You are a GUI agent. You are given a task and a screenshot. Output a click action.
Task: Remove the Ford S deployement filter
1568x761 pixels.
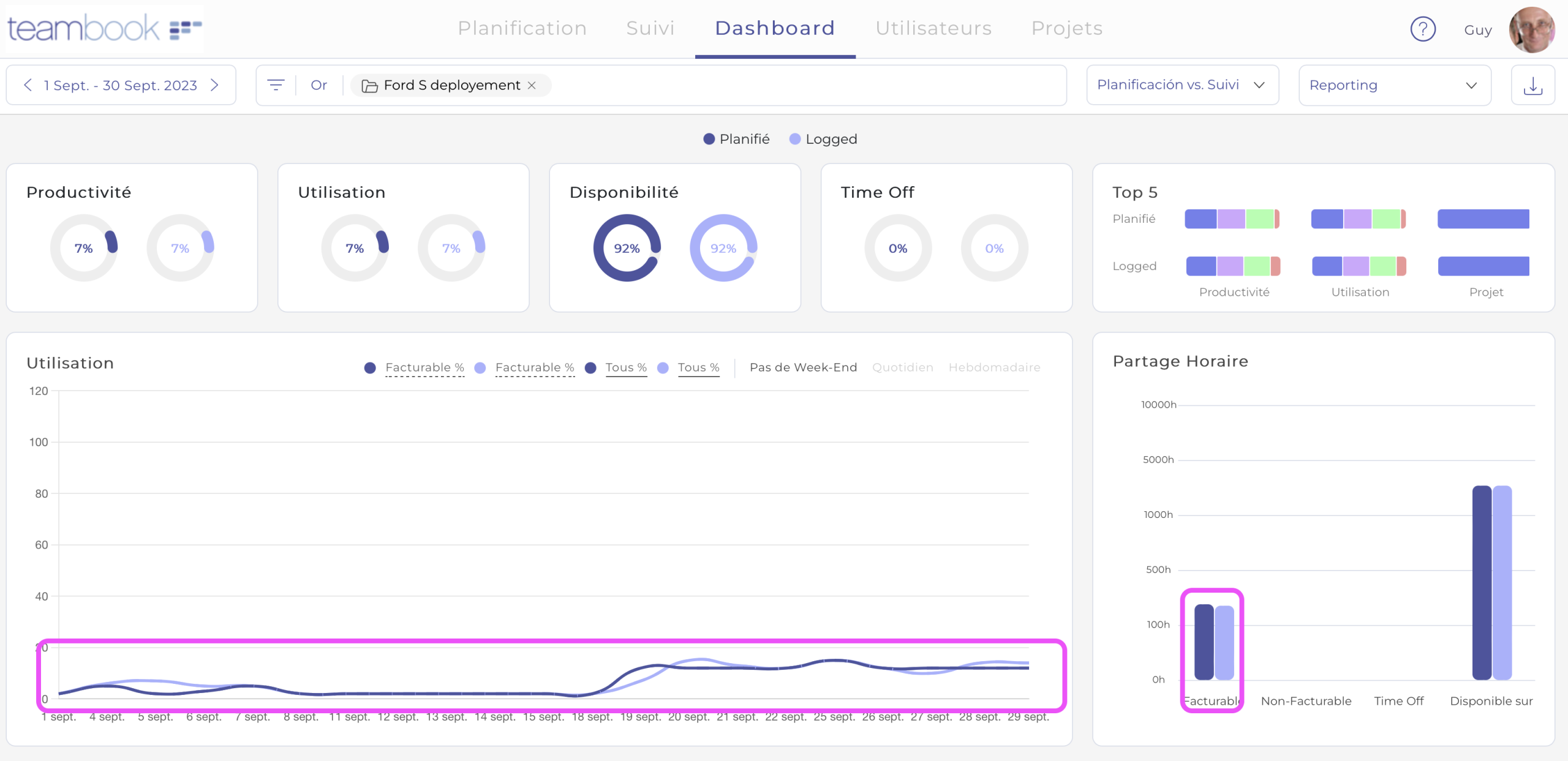point(532,85)
